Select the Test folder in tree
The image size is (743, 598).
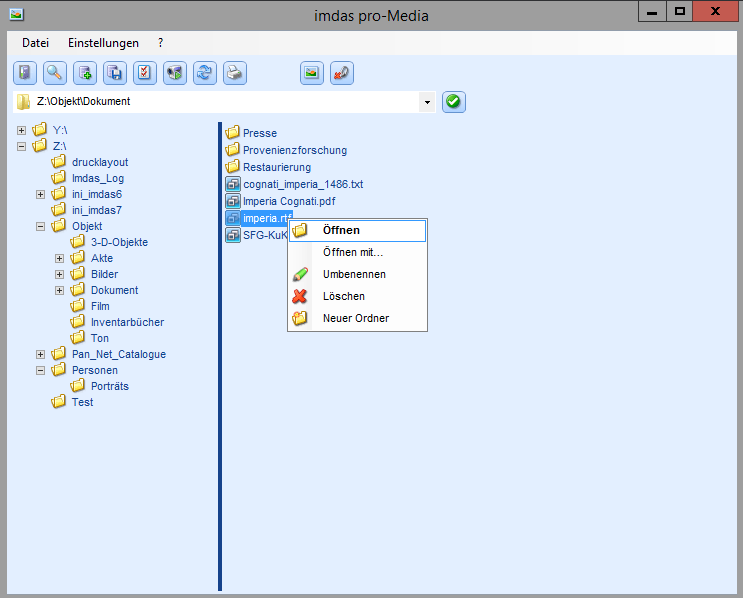click(82, 402)
